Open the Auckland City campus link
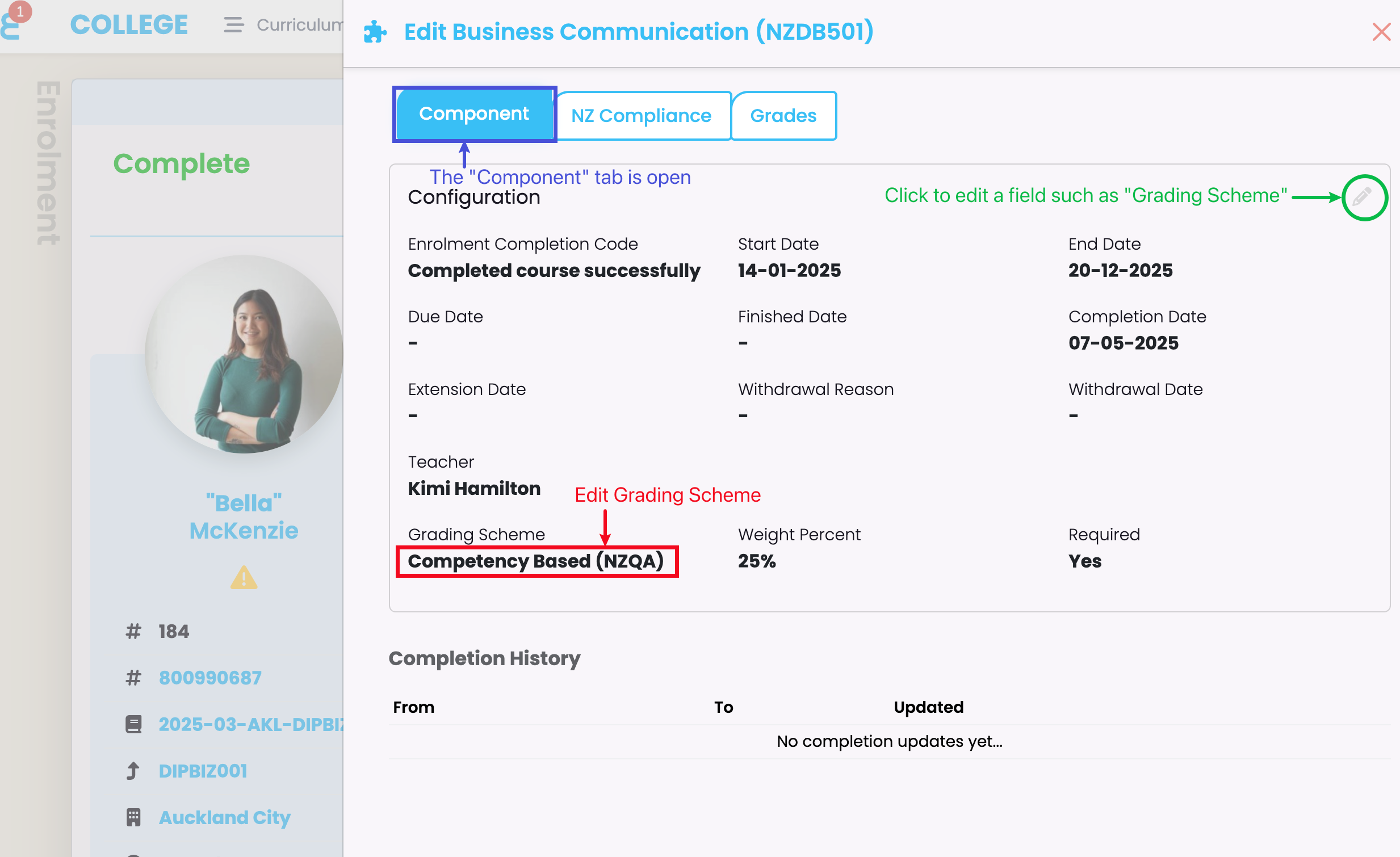The width and height of the screenshot is (1400, 857). 224,817
